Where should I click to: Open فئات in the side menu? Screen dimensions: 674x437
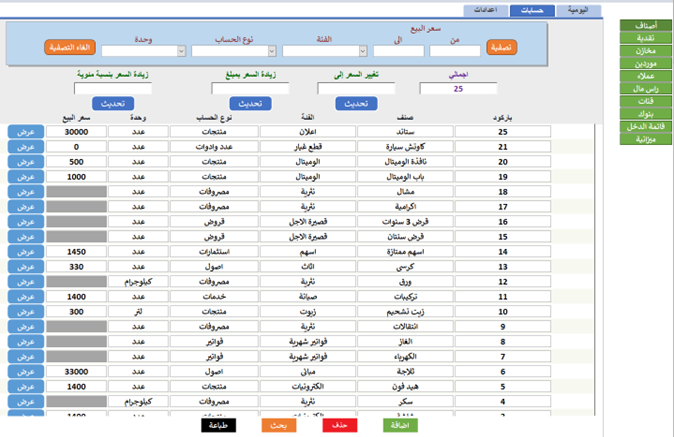(646, 101)
